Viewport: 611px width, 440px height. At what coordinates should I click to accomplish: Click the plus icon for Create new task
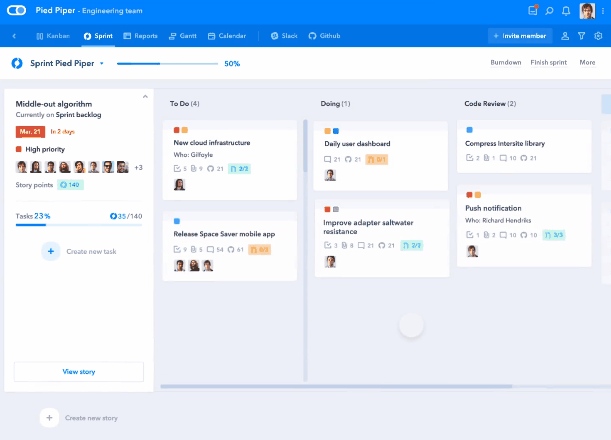click(50, 251)
